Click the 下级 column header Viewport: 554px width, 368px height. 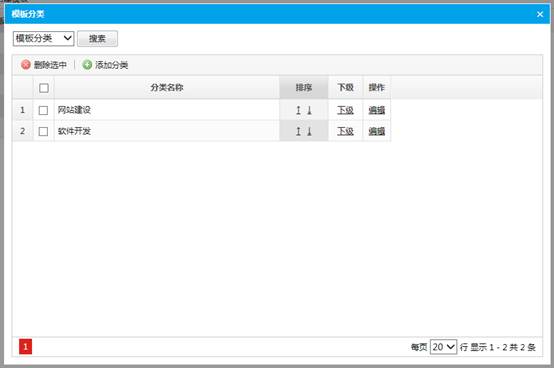coord(345,88)
